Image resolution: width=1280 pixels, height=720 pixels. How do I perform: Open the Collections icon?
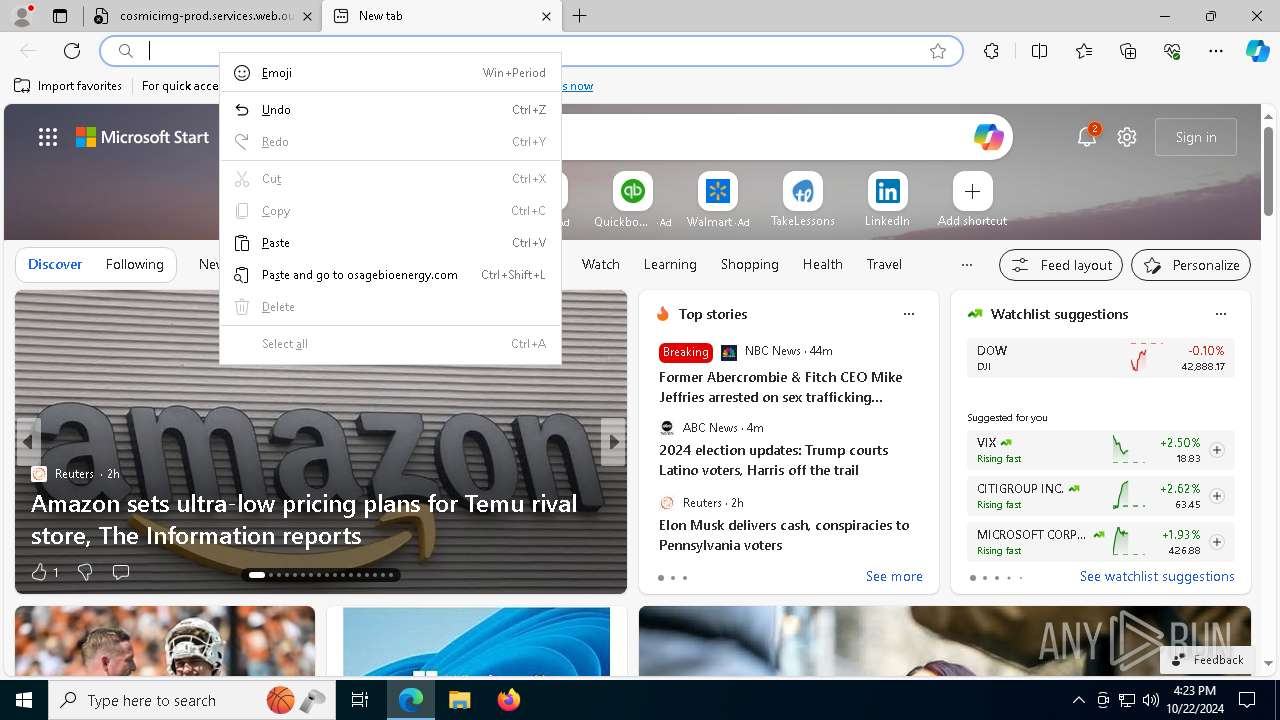coord(1128,51)
